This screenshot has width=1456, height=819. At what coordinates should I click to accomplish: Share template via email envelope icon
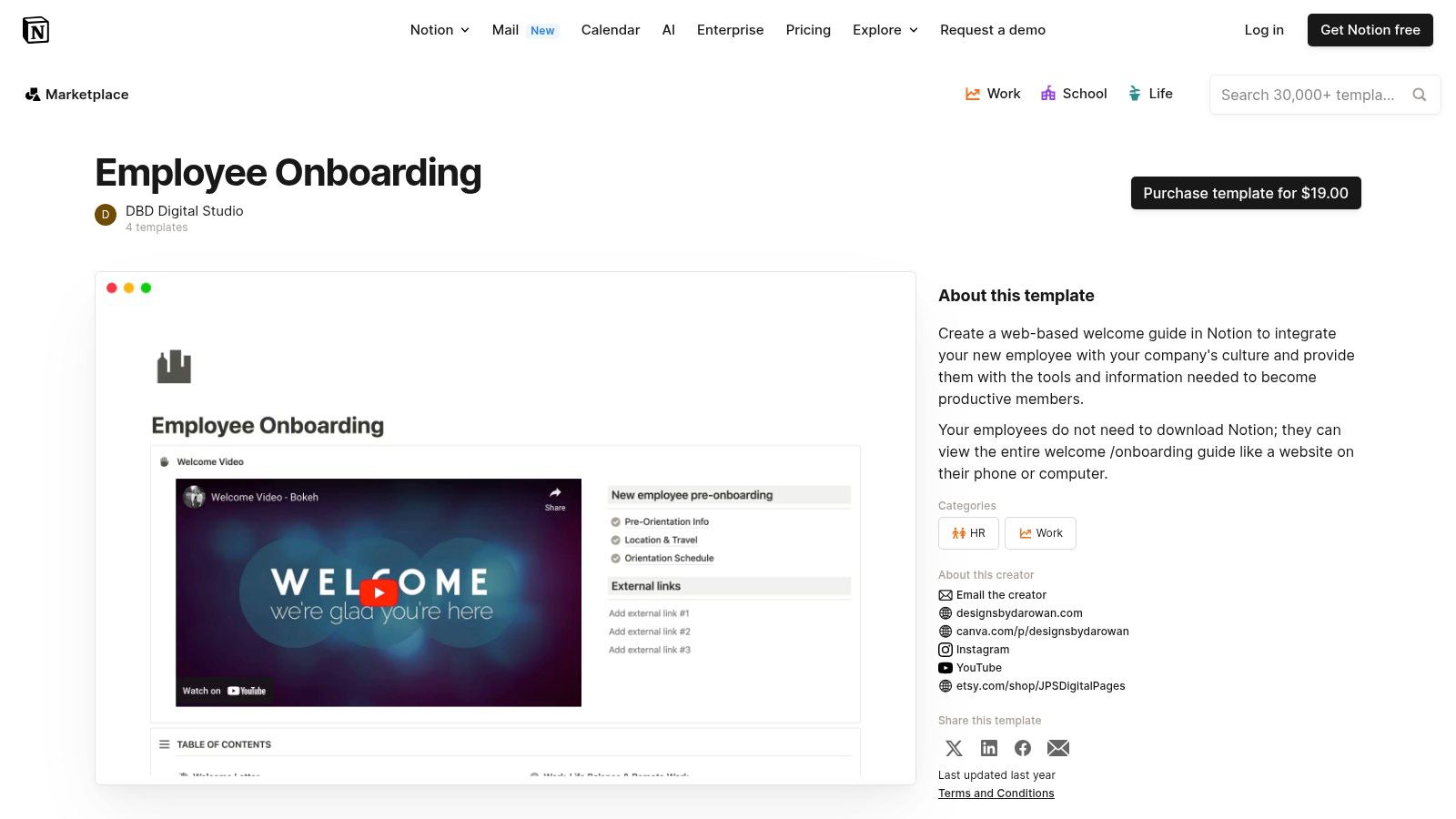coord(1058,748)
